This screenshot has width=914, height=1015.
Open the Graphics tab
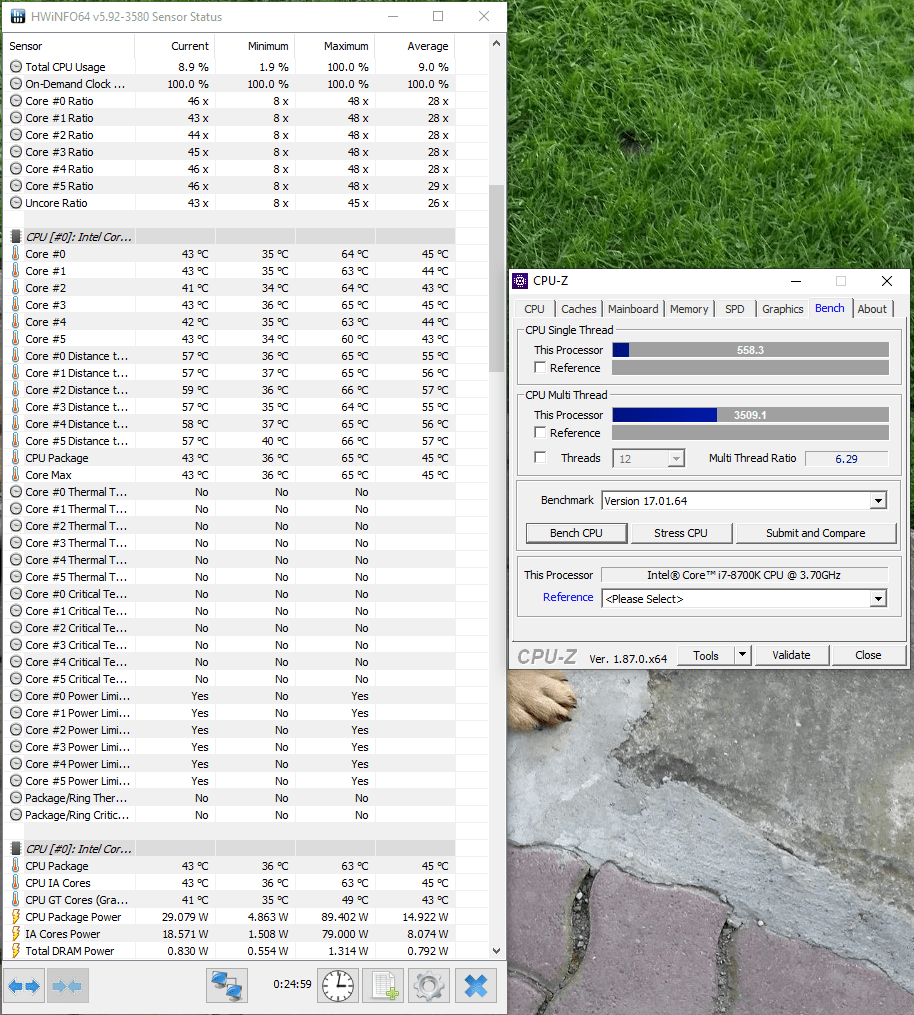click(782, 309)
